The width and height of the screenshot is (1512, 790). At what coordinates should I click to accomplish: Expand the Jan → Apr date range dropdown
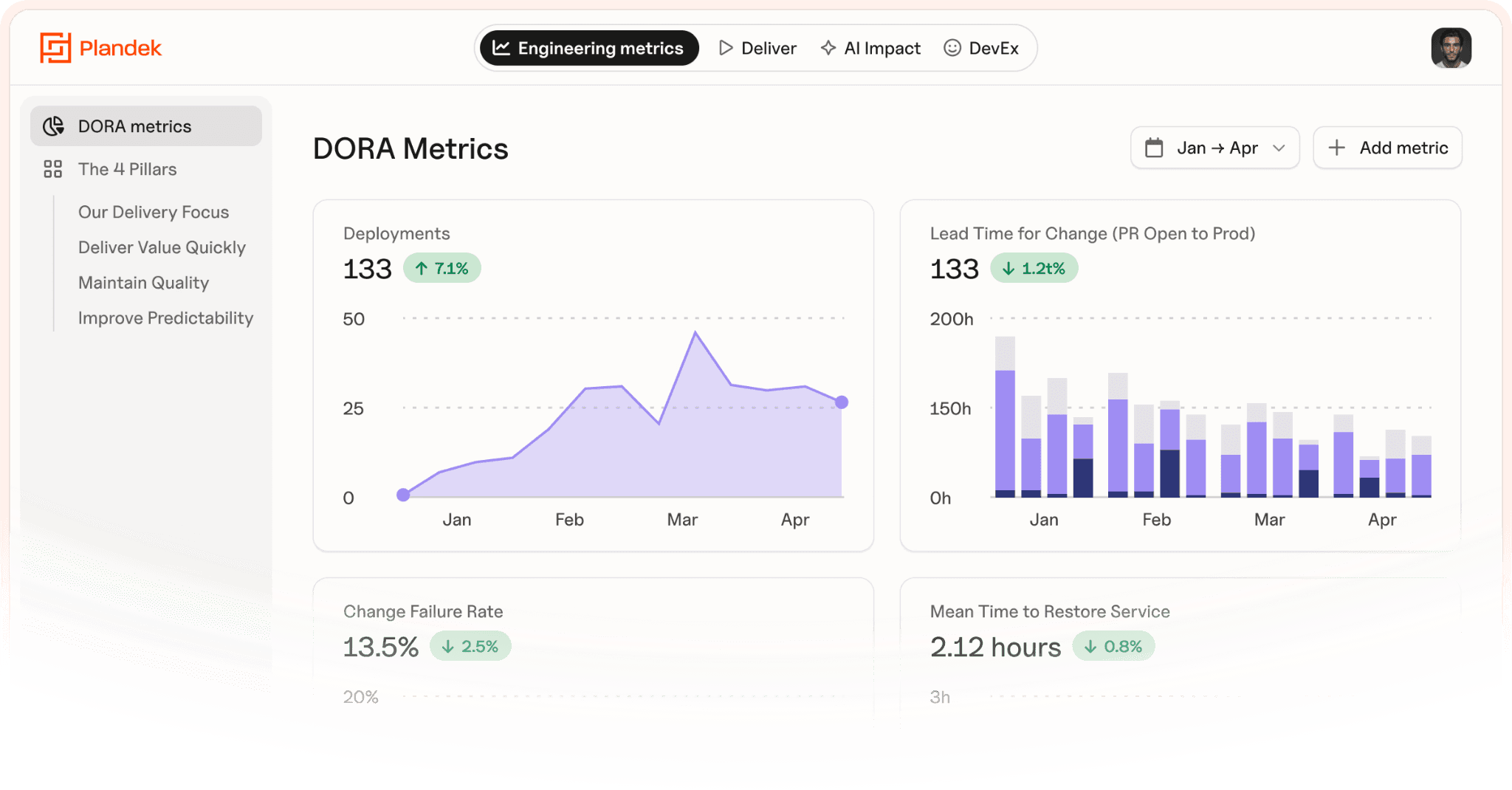(x=1215, y=148)
